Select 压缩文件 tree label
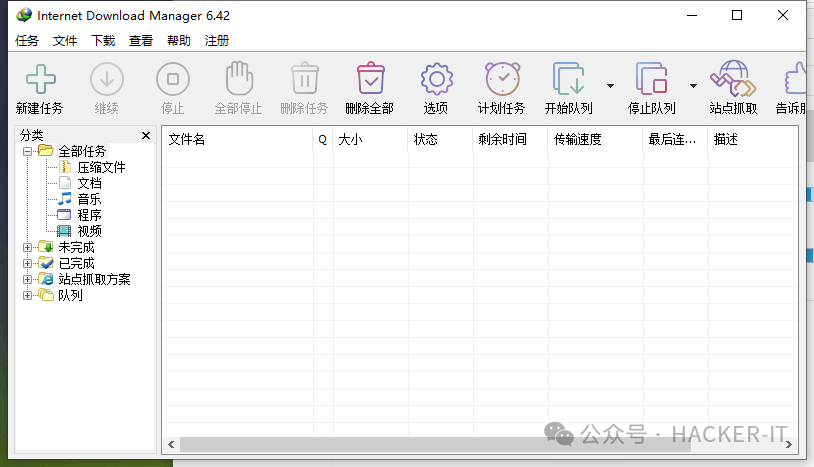This screenshot has height=467, width=814. pyautogui.click(x=101, y=167)
